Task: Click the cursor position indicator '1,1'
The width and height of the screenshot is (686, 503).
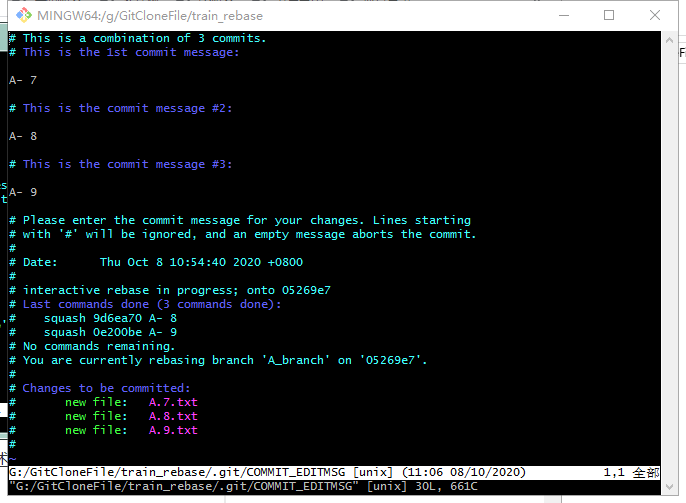Action: click(614, 472)
